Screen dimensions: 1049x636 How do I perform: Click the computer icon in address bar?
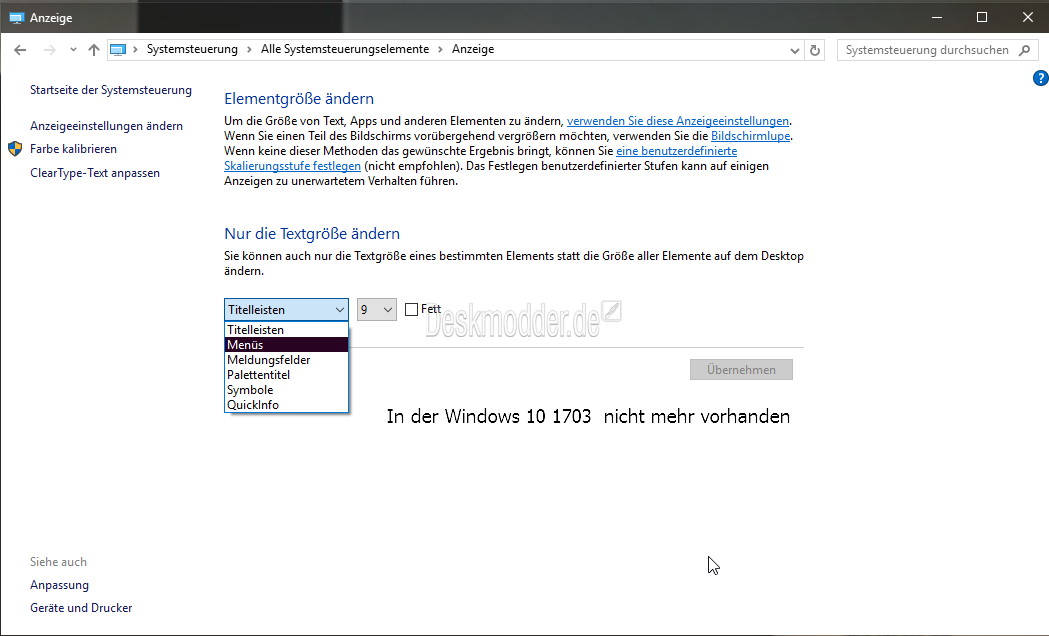coord(118,49)
